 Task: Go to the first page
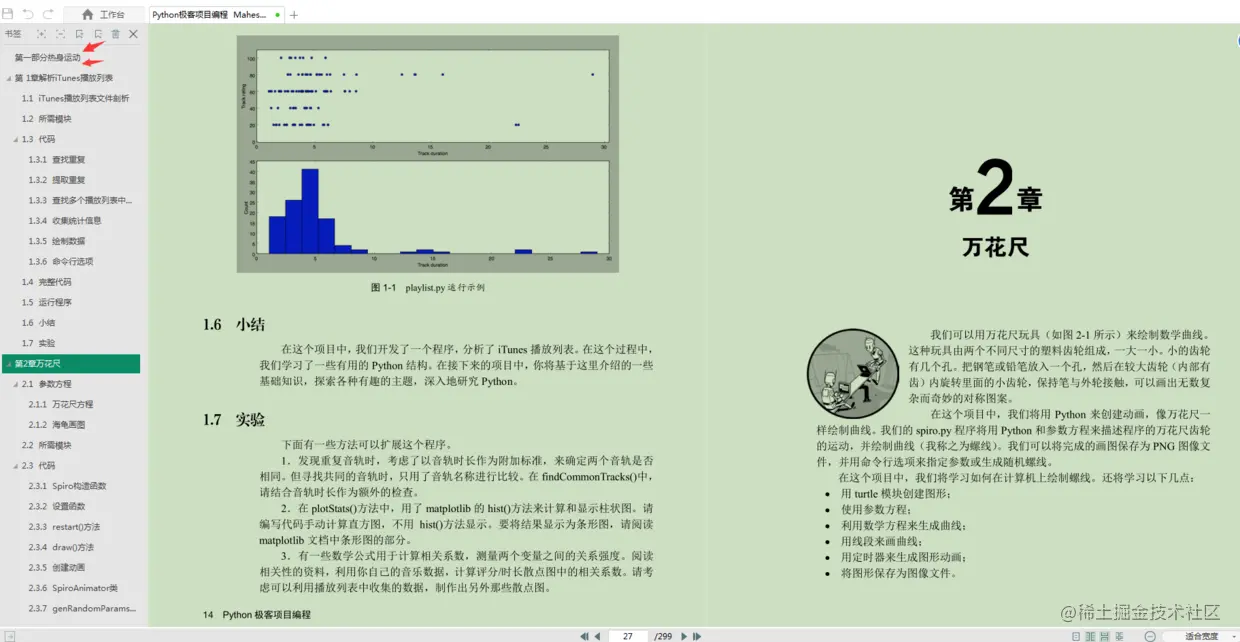585,636
